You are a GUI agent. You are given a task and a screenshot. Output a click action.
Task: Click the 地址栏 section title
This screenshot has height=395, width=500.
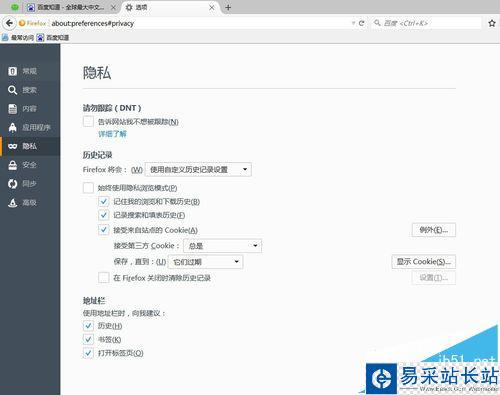click(x=94, y=301)
